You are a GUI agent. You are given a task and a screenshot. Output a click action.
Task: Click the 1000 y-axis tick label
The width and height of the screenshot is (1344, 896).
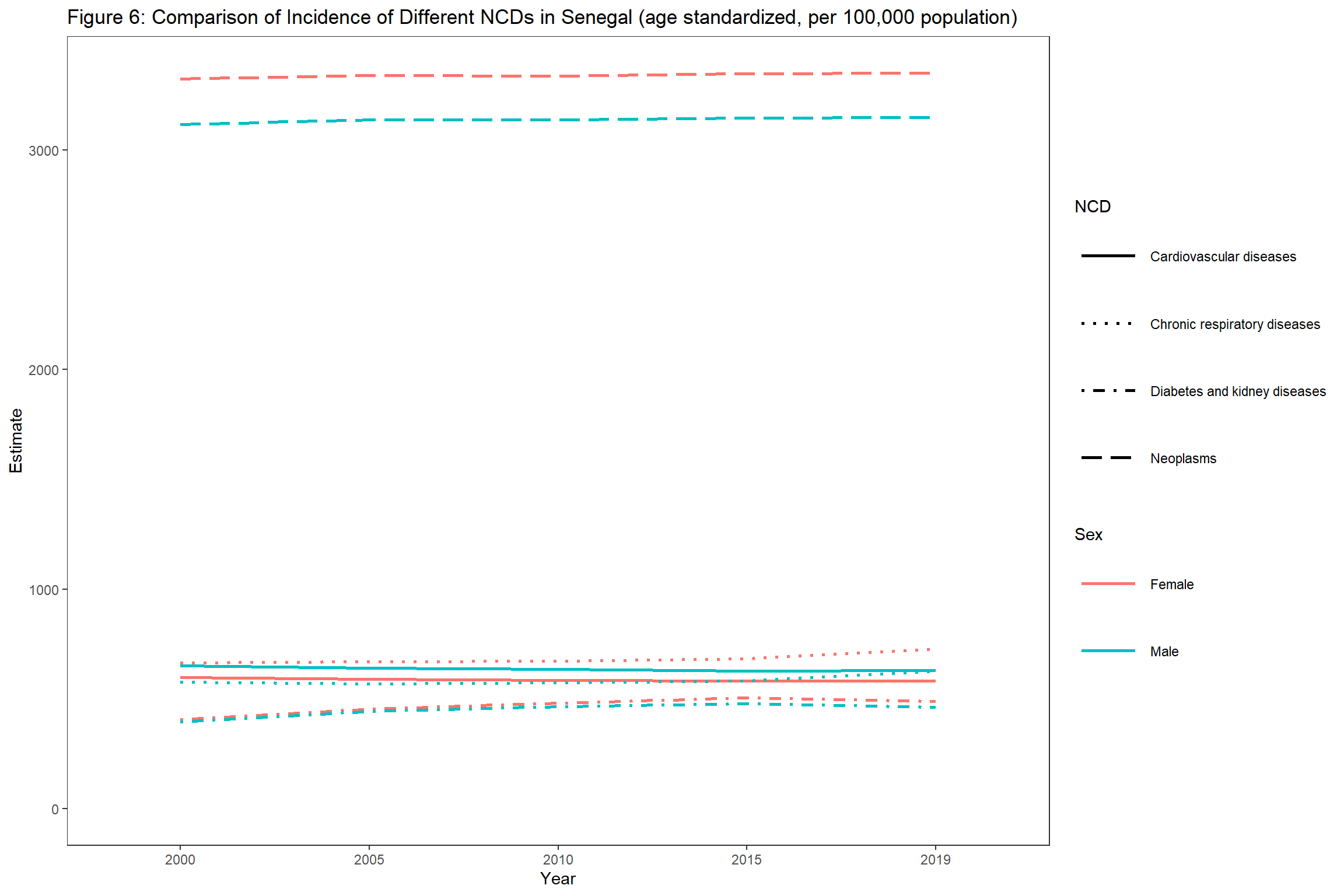(44, 590)
